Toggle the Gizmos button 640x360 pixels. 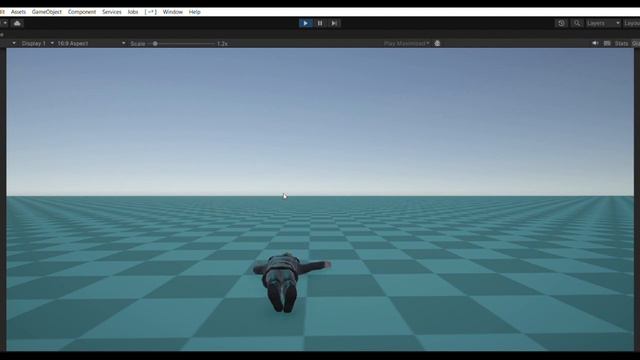click(636, 43)
